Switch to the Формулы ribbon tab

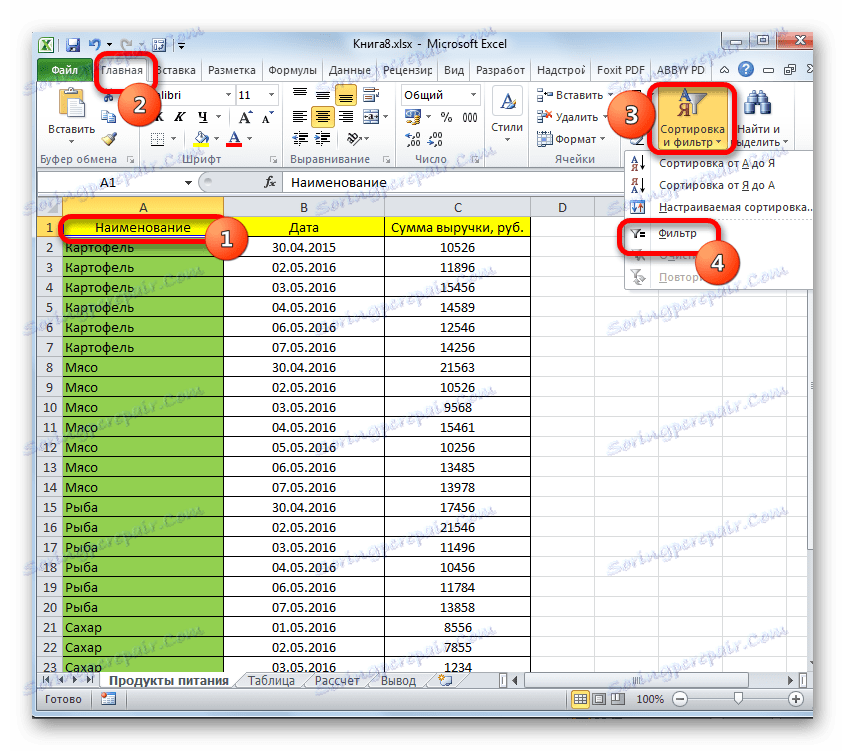coord(292,70)
